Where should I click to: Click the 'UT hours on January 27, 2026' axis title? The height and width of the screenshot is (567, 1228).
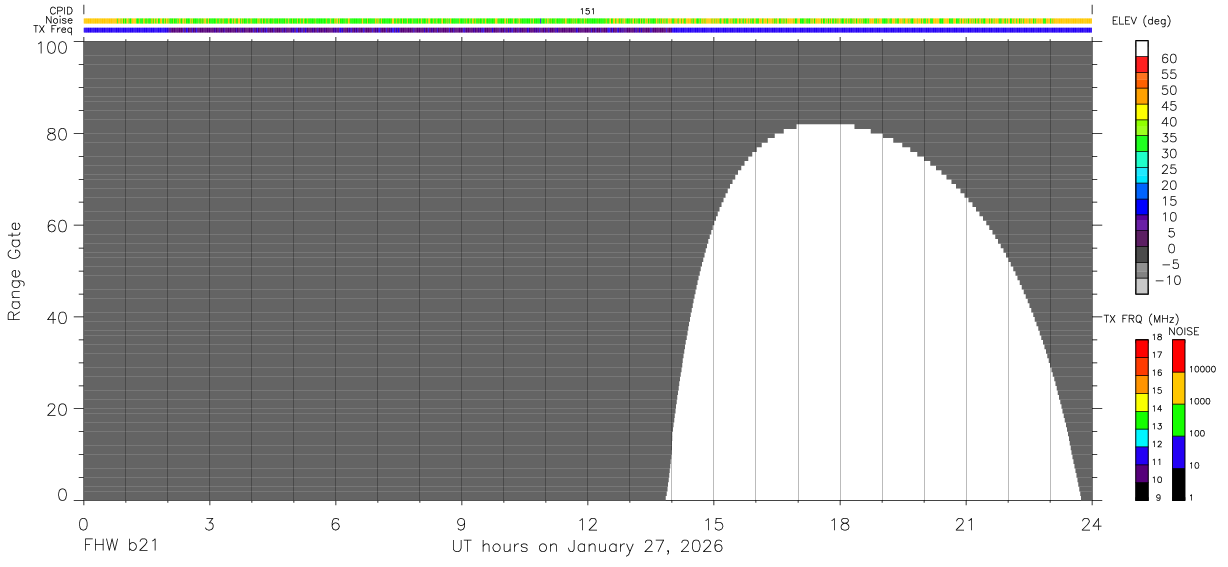click(588, 547)
